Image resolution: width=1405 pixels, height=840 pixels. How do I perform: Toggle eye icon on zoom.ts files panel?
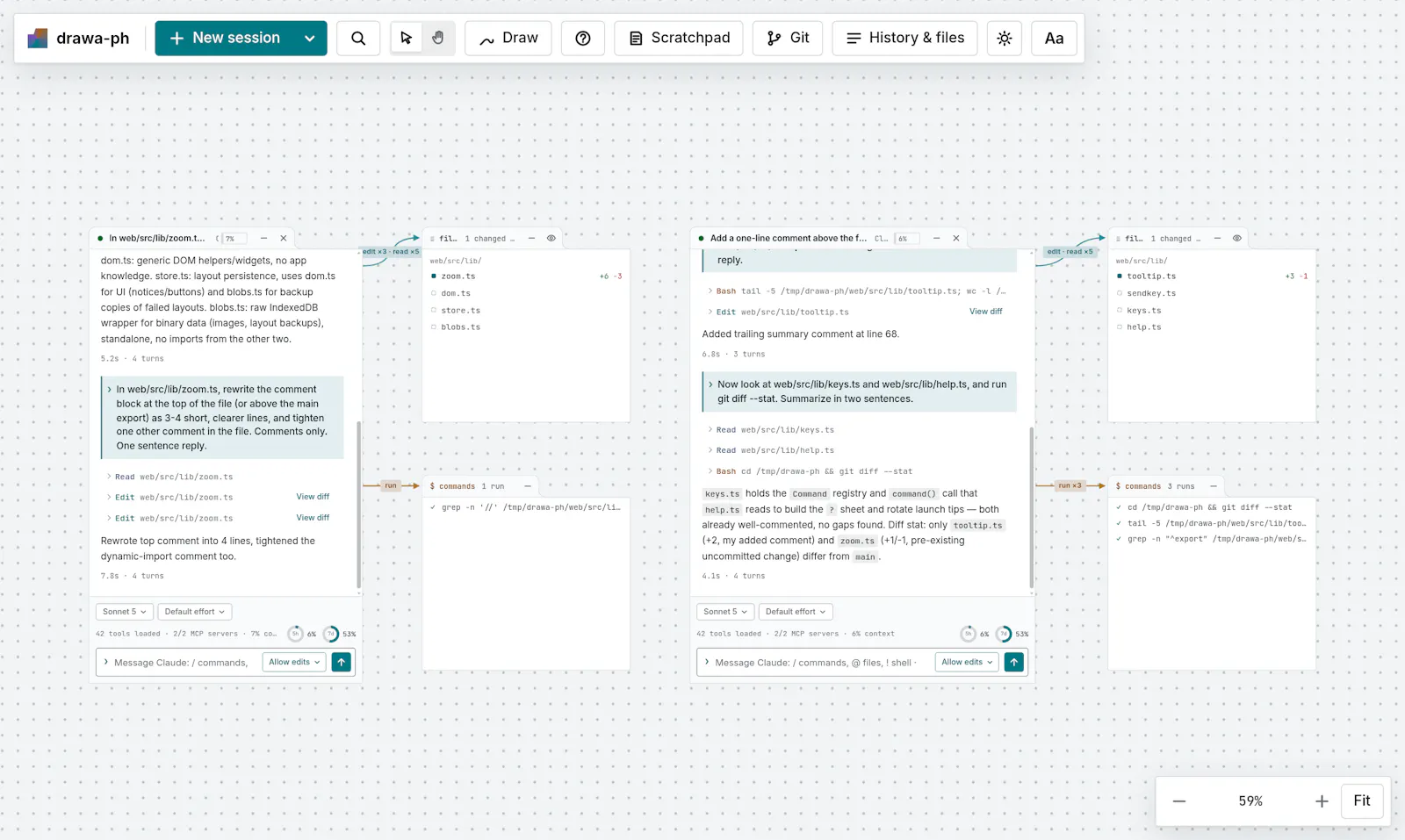point(551,238)
